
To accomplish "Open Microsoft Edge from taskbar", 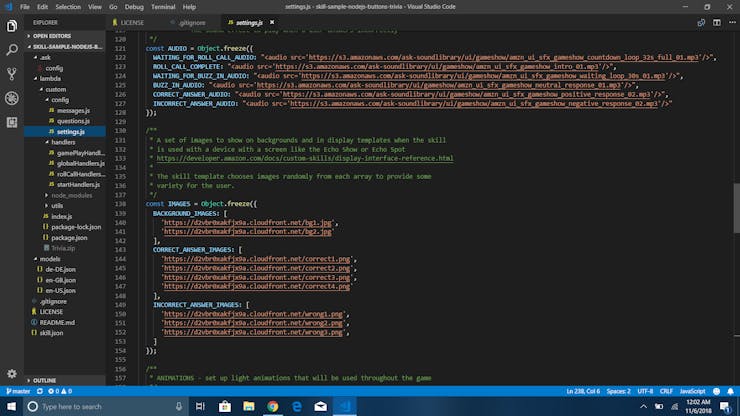I will [297, 407].
